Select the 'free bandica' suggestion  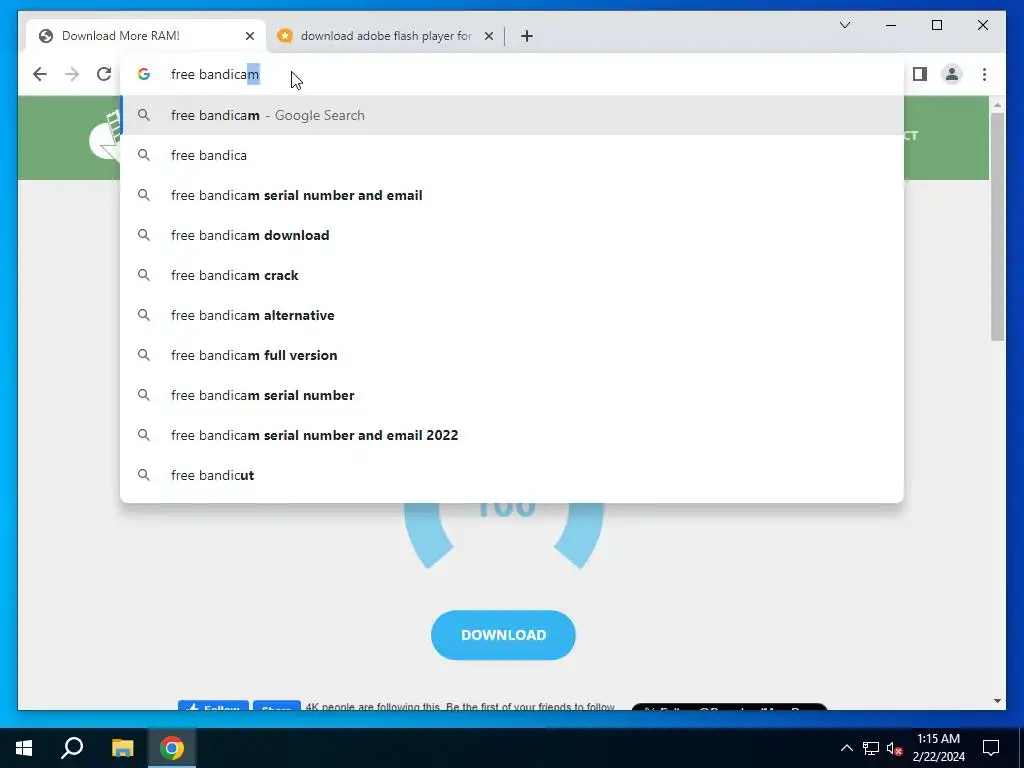(x=512, y=155)
